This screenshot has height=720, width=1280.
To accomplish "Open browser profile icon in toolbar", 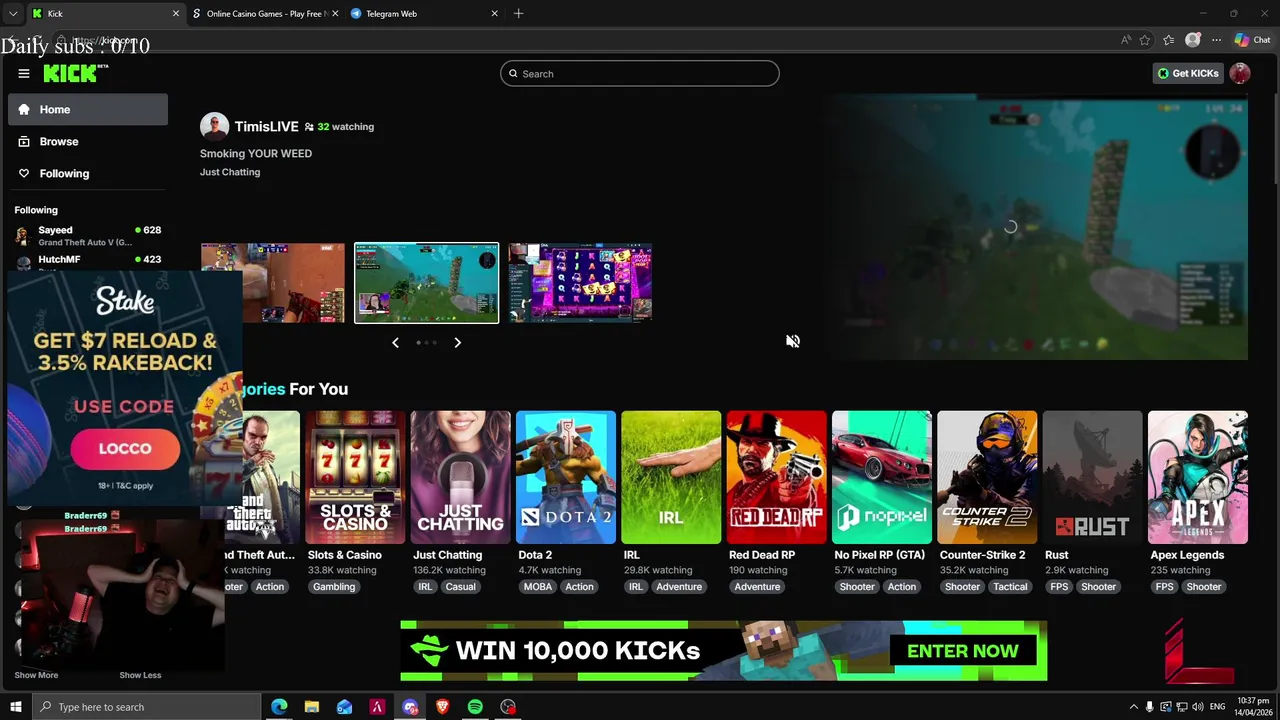I will click(x=1192, y=40).
